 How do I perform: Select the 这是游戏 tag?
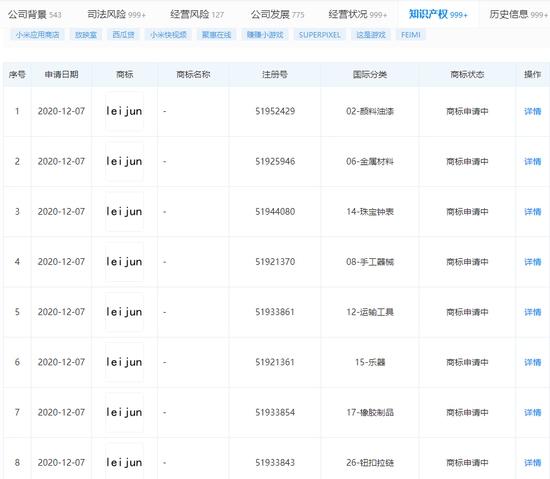coord(371,35)
